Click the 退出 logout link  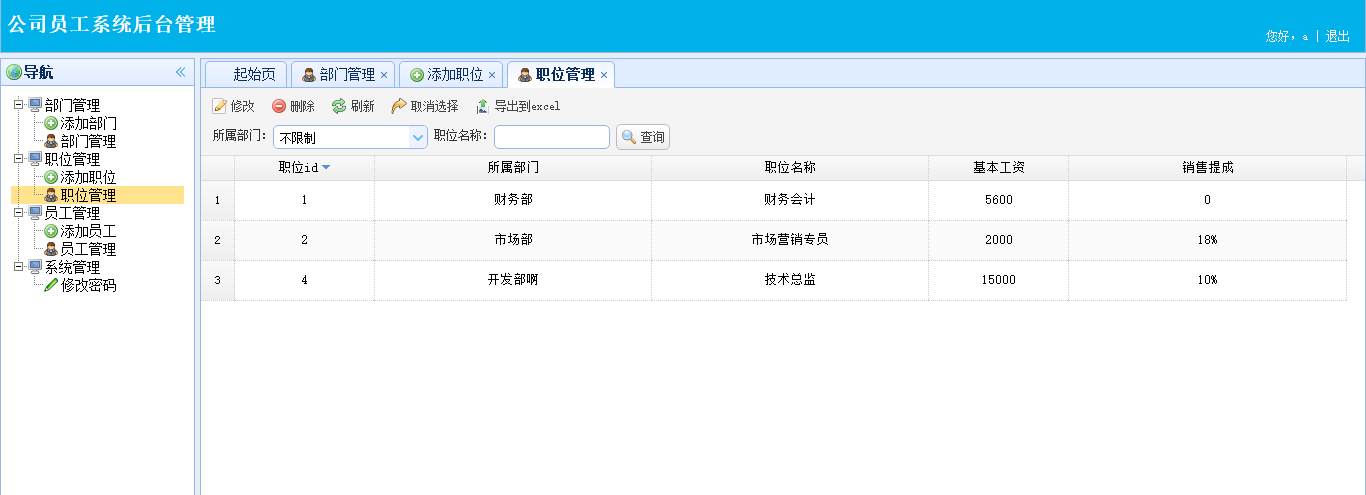[x=1337, y=36]
